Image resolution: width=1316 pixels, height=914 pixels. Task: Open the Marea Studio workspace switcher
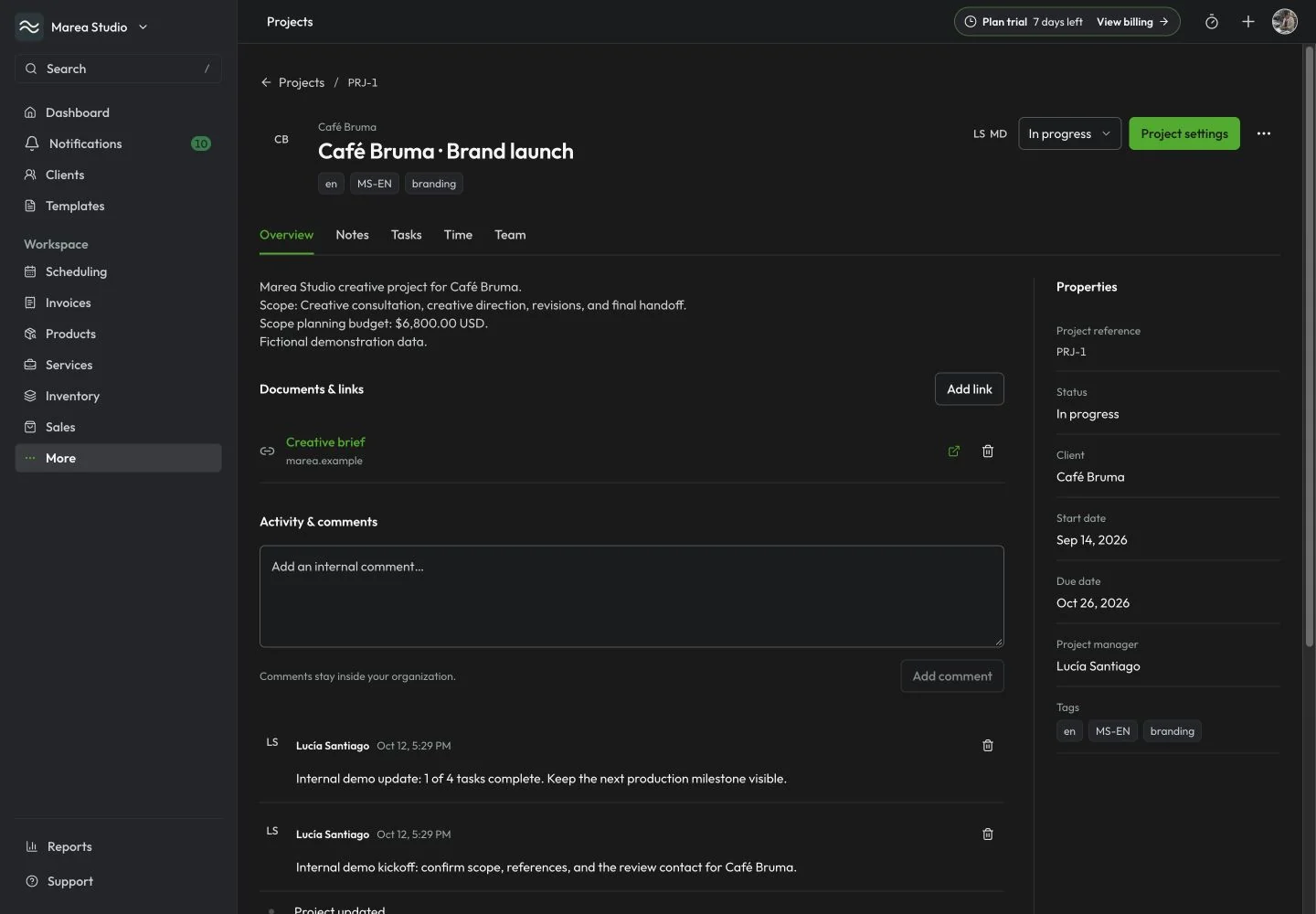point(82,27)
